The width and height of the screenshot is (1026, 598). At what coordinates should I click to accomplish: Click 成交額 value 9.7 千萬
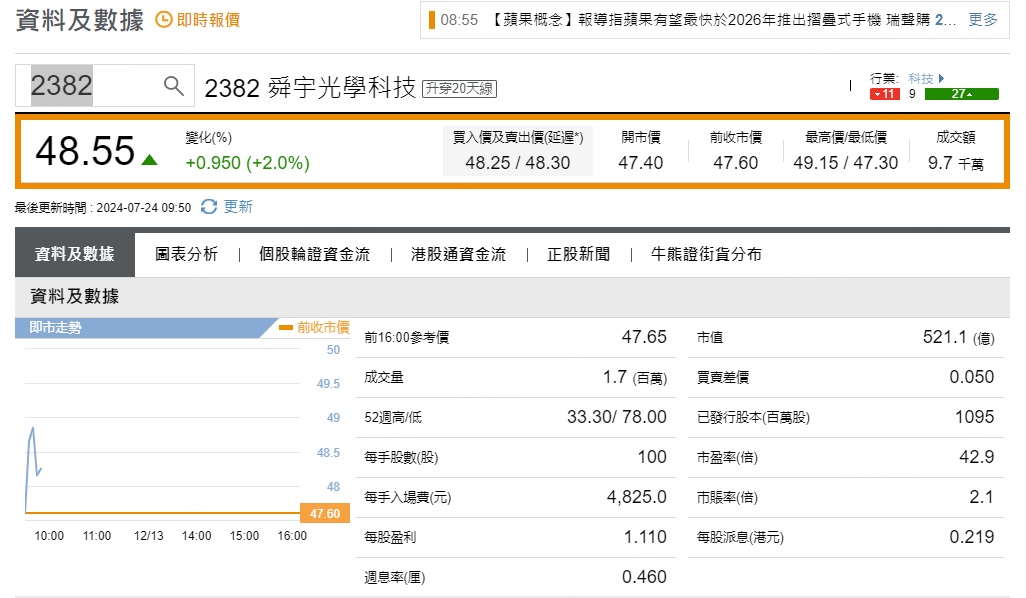(955, 163)
